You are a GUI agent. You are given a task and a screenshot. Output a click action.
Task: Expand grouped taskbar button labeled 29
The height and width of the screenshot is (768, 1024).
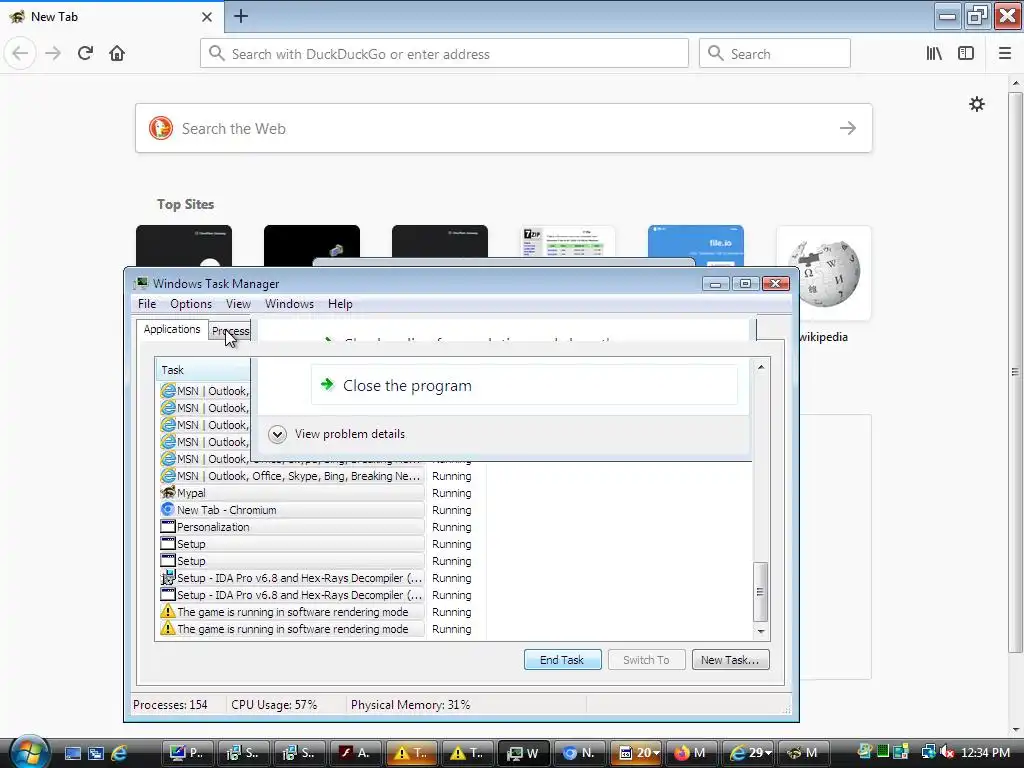point(750,753)
